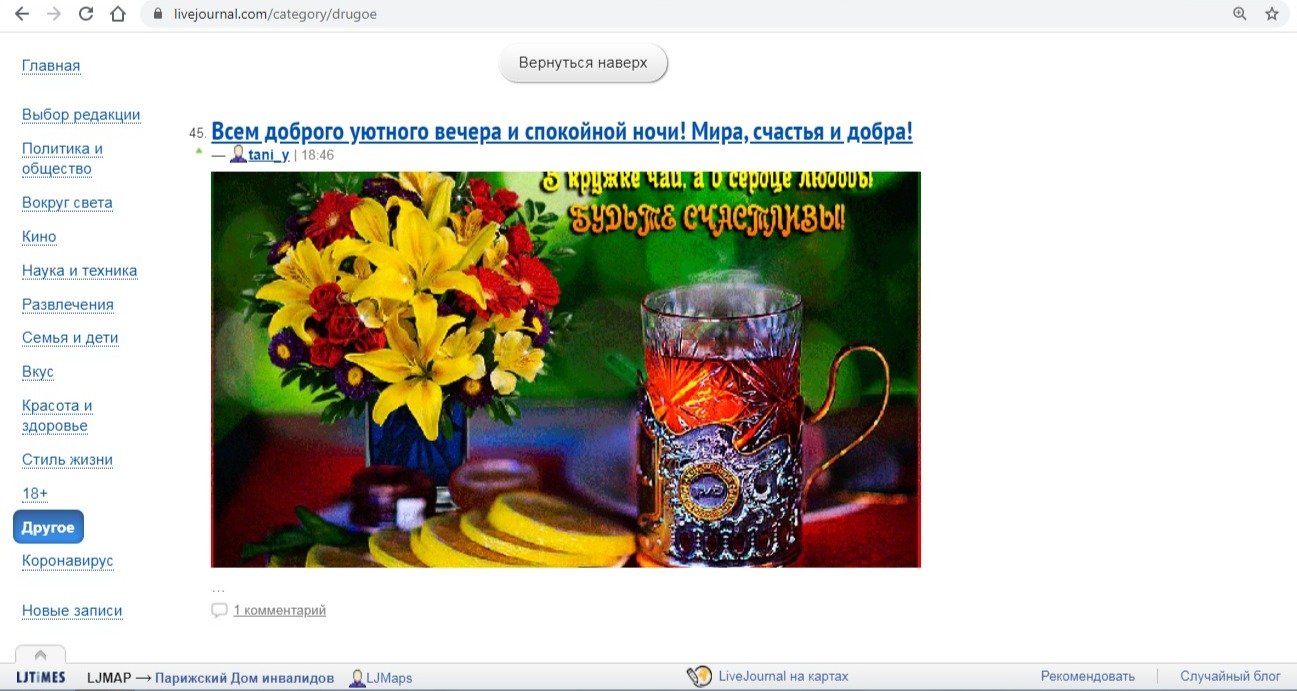Open Вокруг света category
This screenshot has height=691, width=1297.
(67, 203)
